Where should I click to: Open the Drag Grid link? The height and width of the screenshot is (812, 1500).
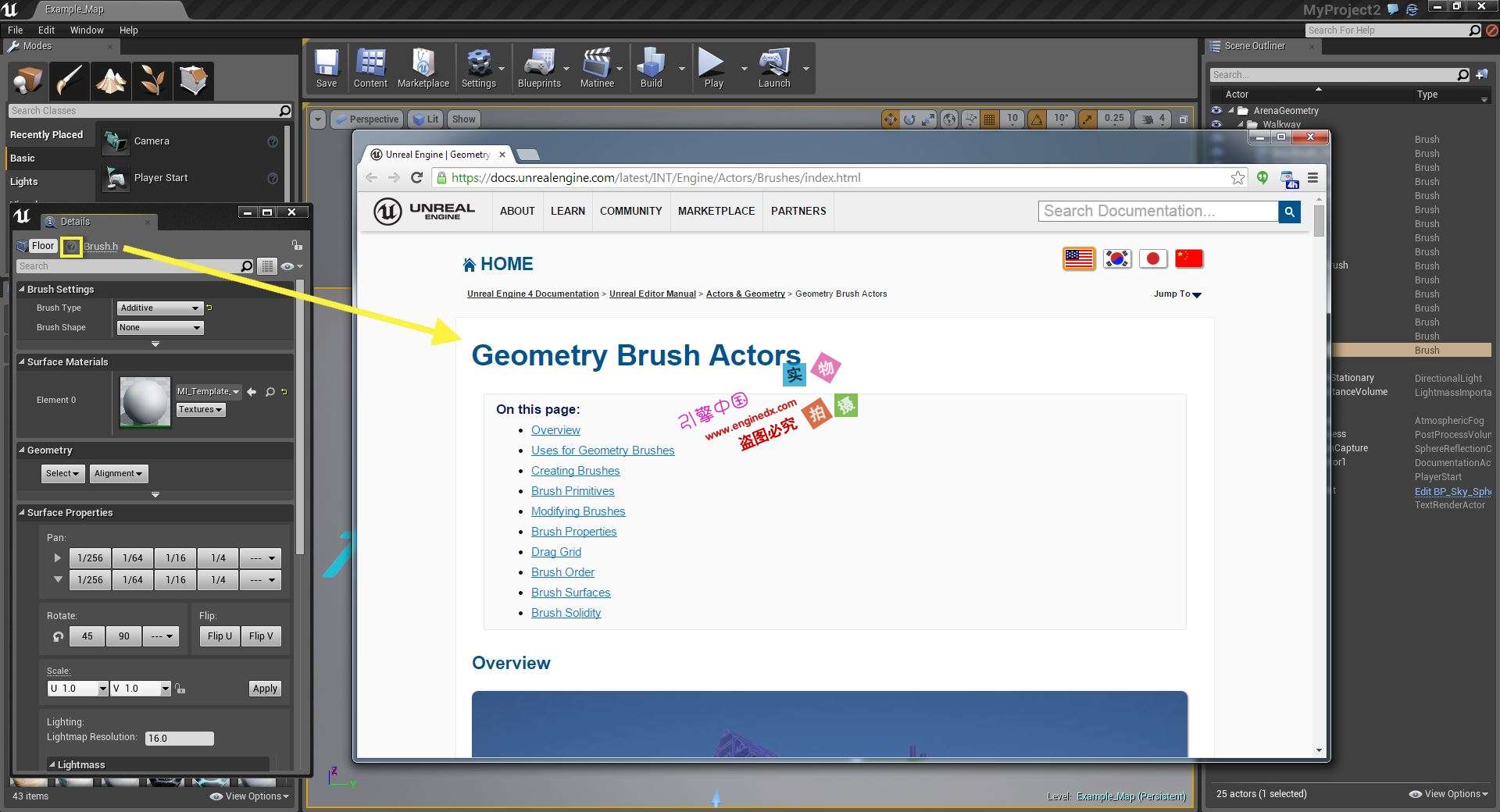tap(556, 552)
